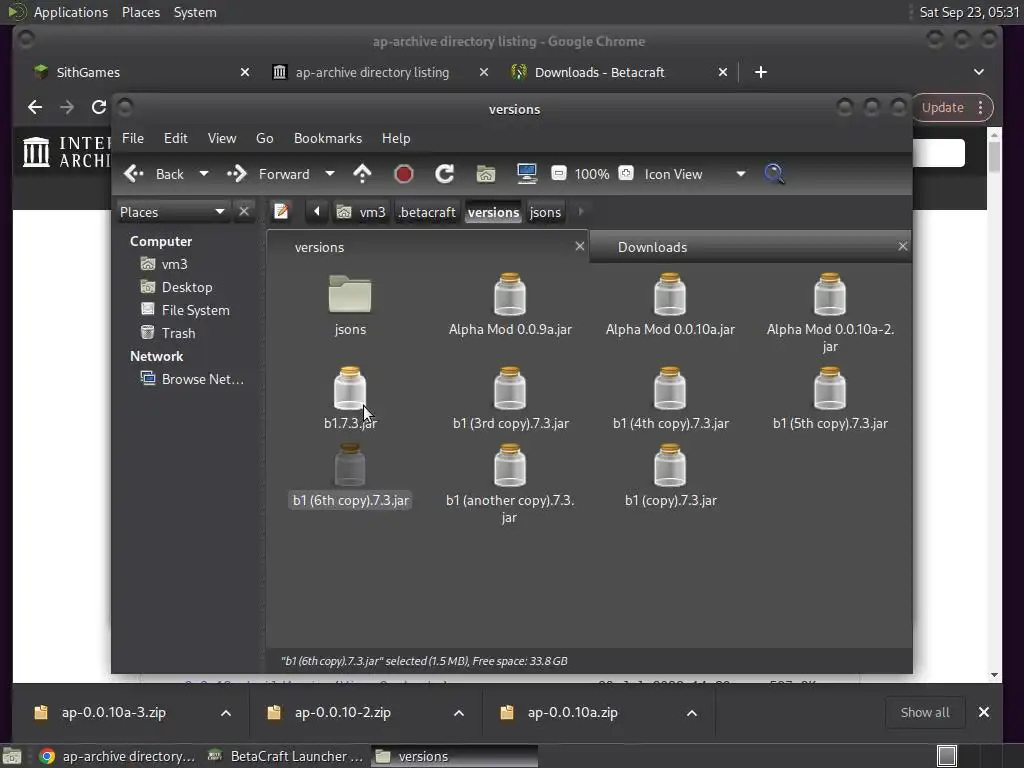Go back using the Back arrow
The height and width of the screenshot is (768, 1024).
click(154, 174)
